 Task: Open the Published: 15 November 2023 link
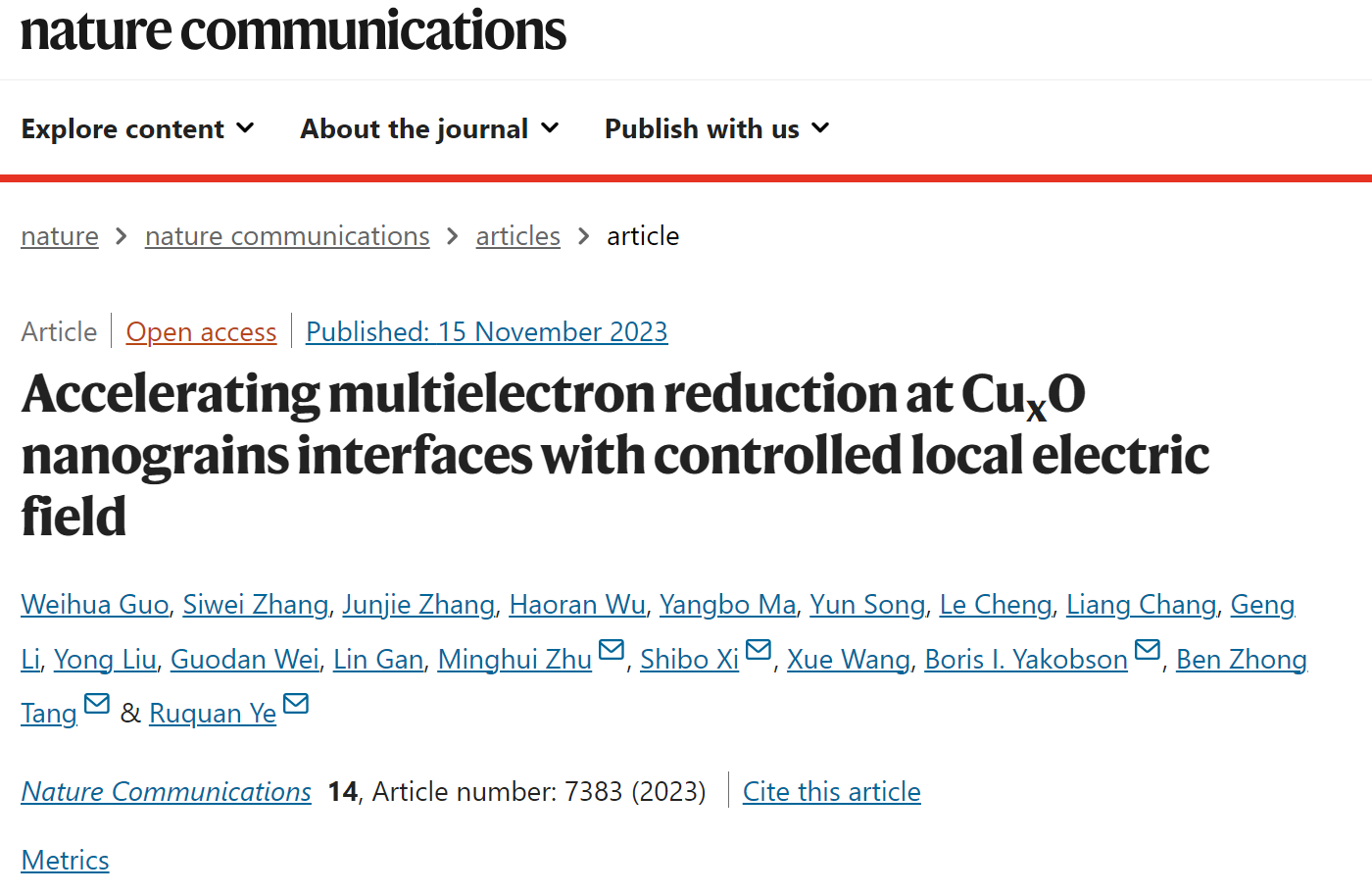pyautogui.click(x=487, y=332)
